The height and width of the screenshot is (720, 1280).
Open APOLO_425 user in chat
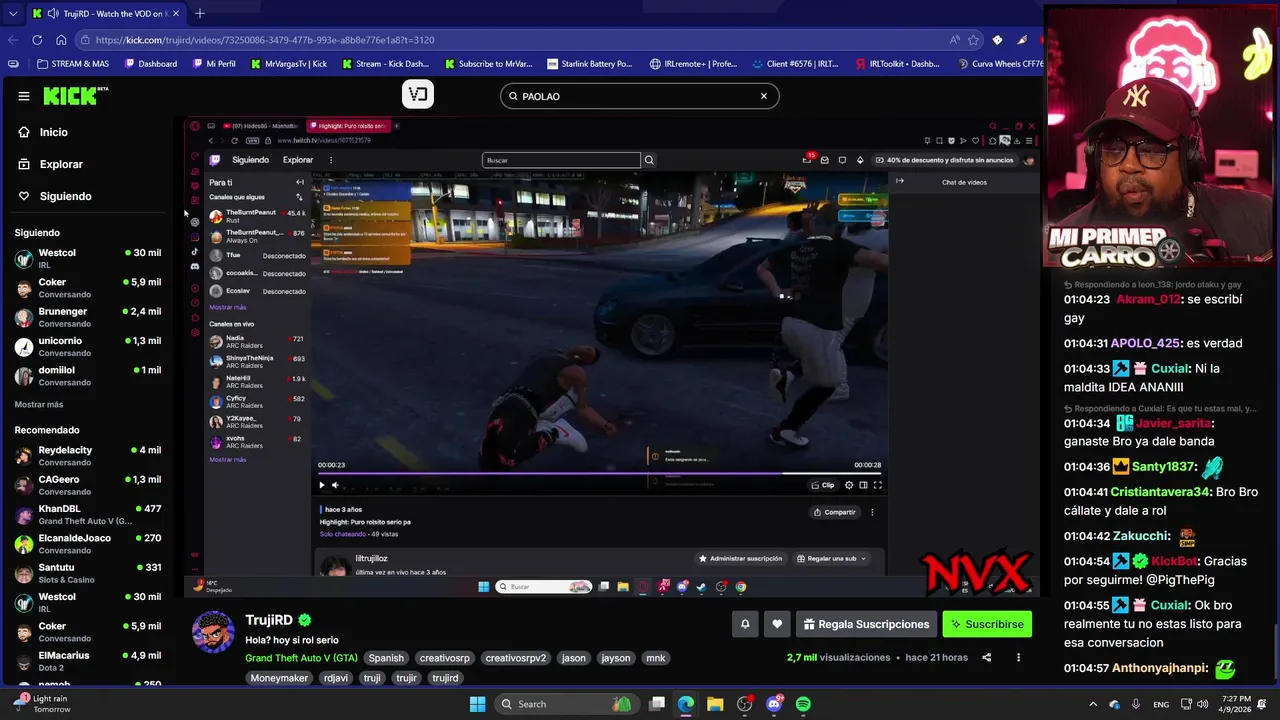tap(1145, 343)
